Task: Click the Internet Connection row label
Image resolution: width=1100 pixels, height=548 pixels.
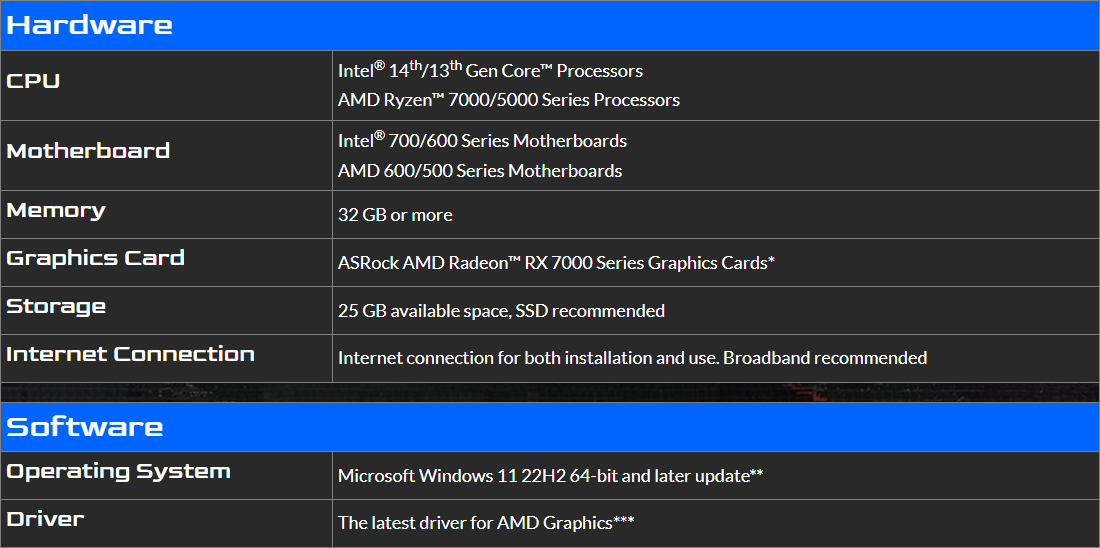Action: click(130, 354)
